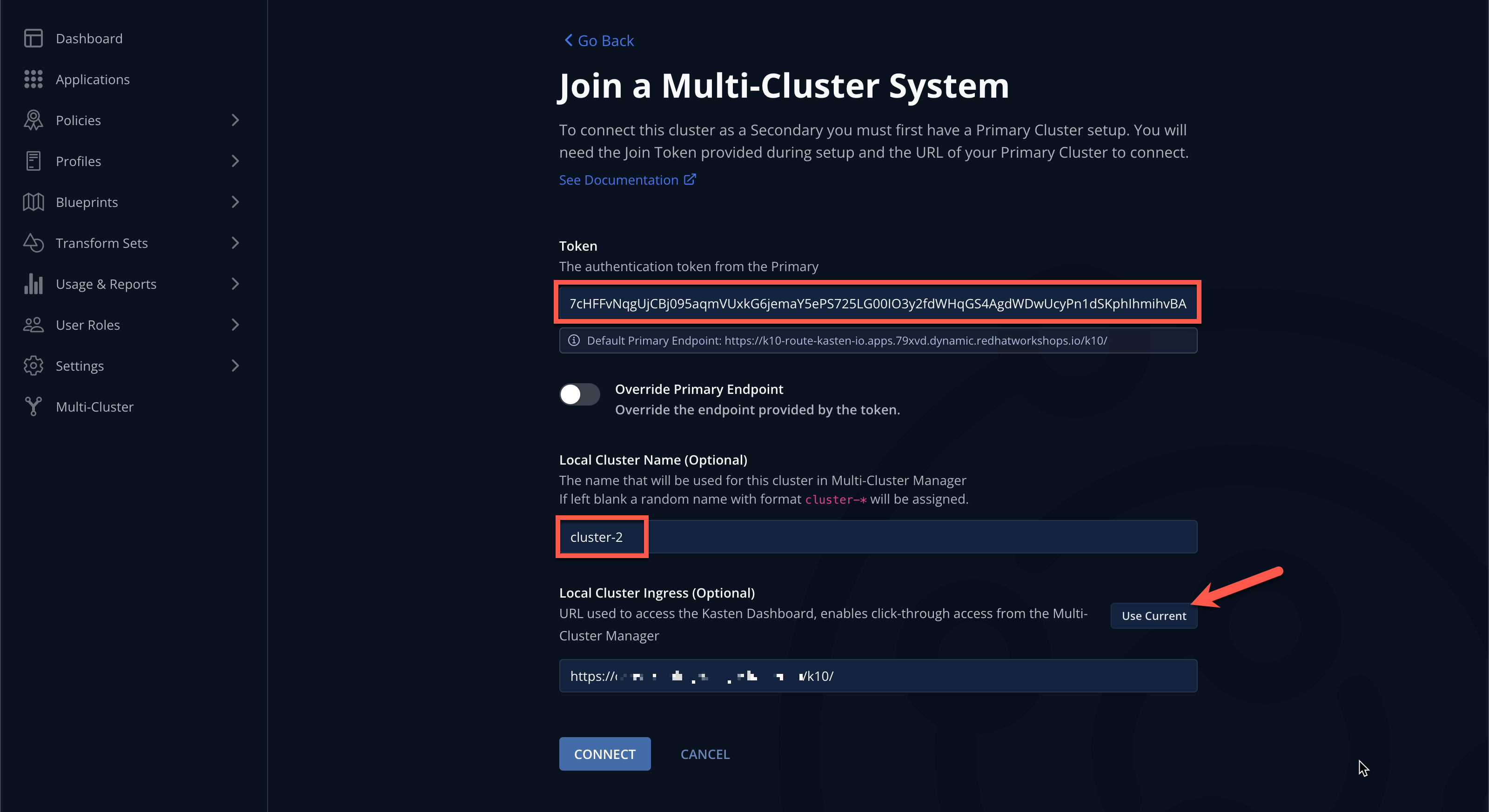Screen dimensions: 1489x812
Task: Open the Dashboard icon in sidebar
Action: point(33,38)
